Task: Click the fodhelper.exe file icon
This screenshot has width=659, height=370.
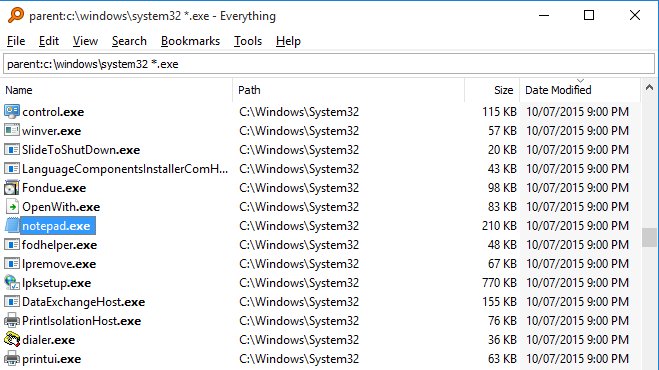Action: click(12, 245)
